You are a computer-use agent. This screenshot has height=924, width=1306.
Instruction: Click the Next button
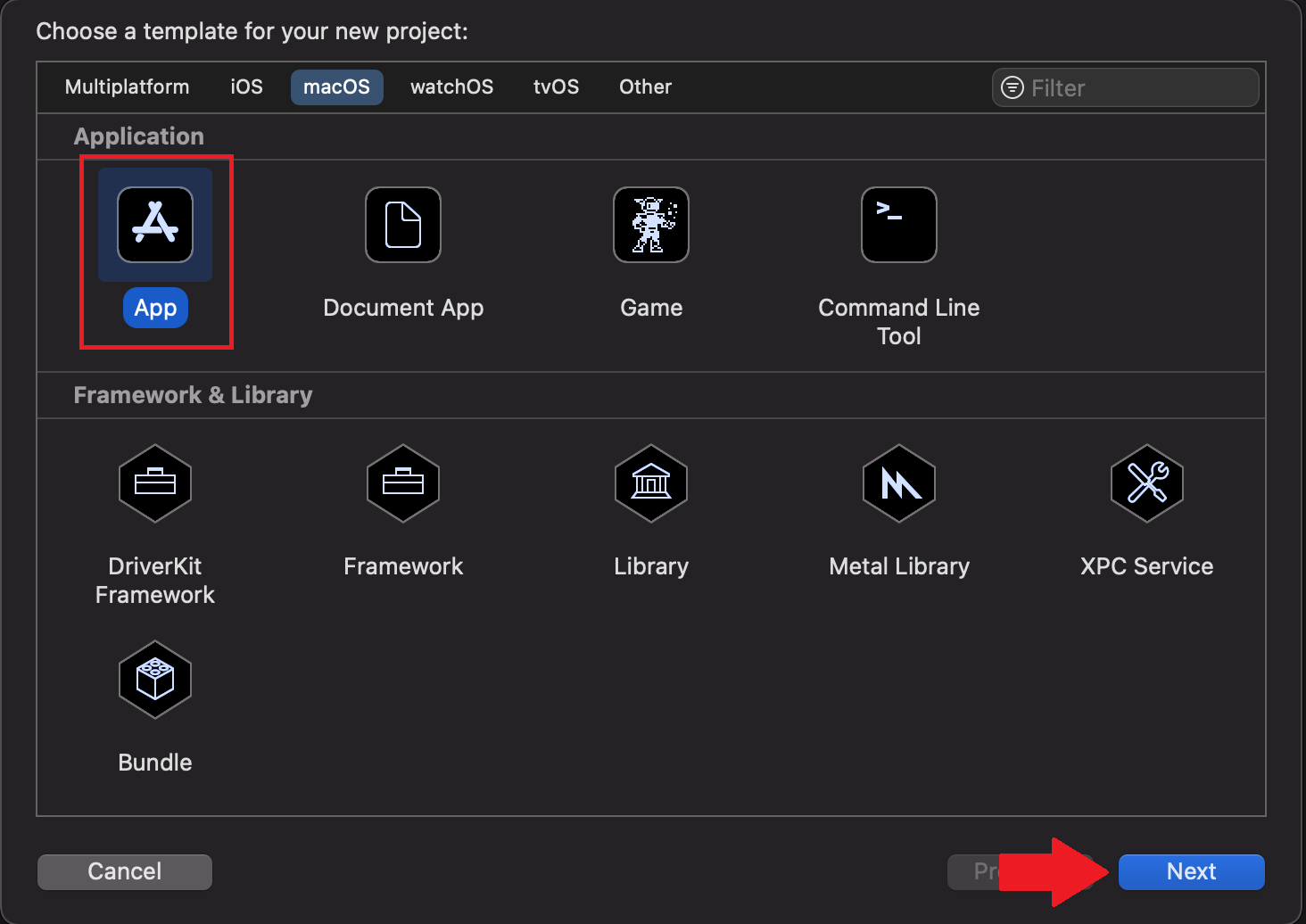1192,871
